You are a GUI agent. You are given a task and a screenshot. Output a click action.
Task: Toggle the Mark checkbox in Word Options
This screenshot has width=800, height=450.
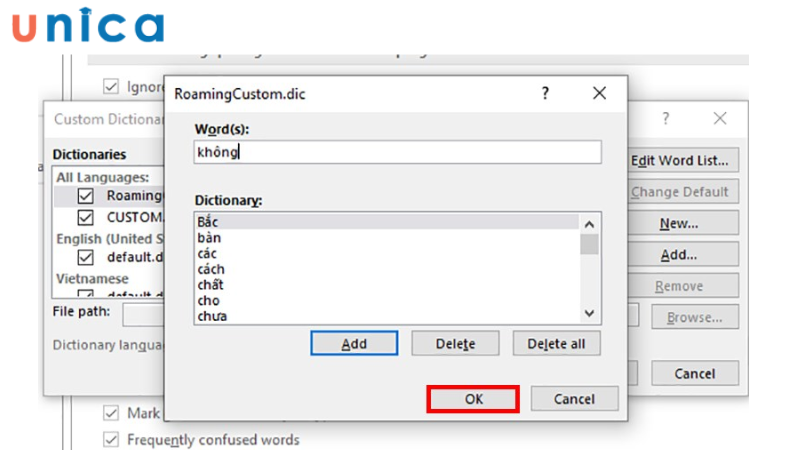click(111, 413)
